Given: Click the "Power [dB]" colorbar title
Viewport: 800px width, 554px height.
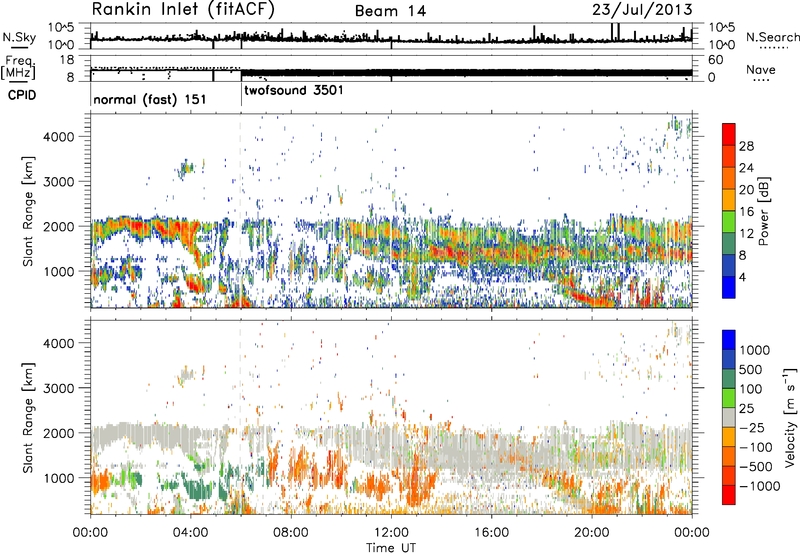Looking at the screenshot, I should pos(763,211).
